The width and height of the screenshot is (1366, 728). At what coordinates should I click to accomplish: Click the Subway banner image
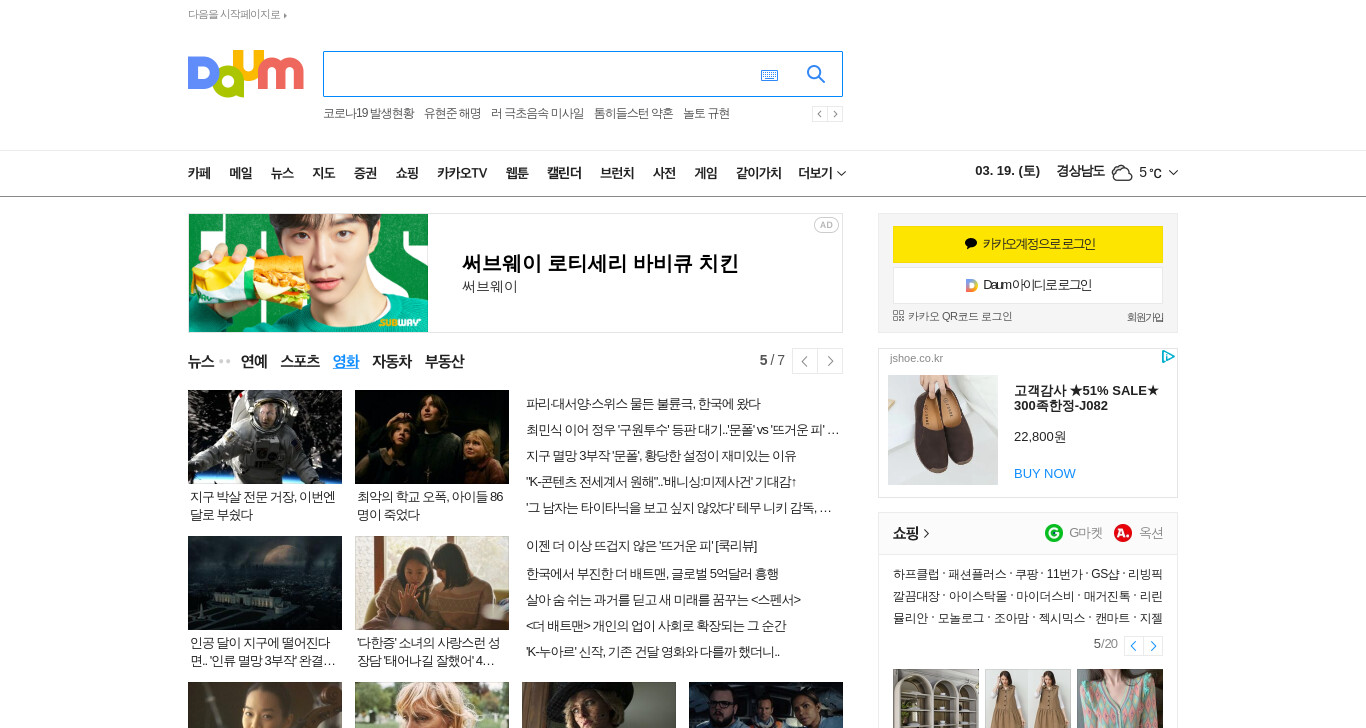[308, 273]
